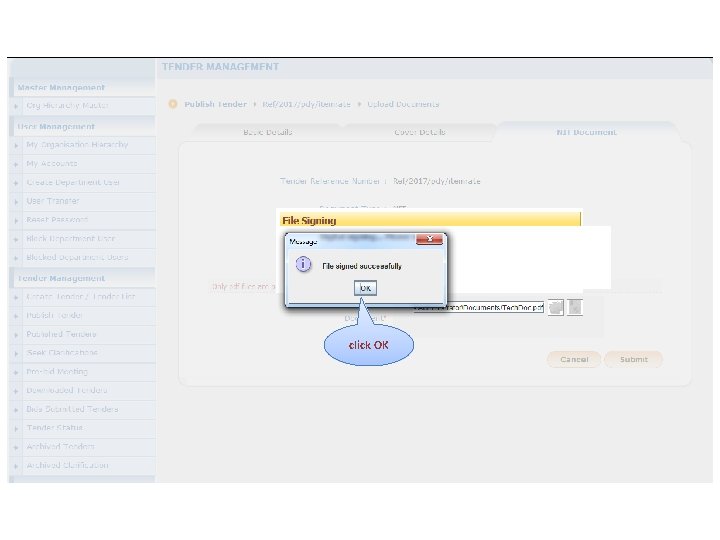Click the 'File signed successfully' message text
The height and width of the screenshot is (540, 720).
362,266
